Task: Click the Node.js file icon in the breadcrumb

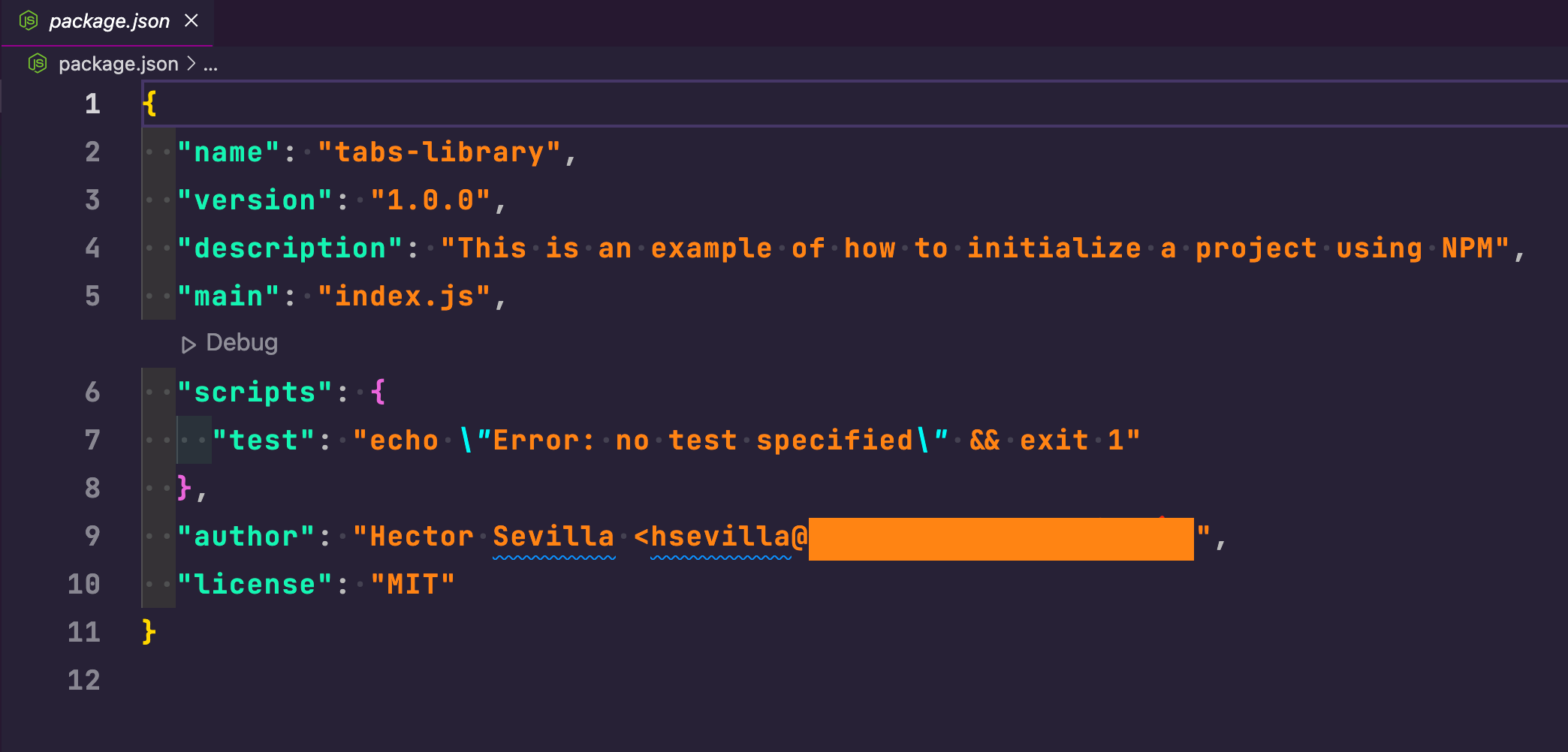Action: coord(38,64)
